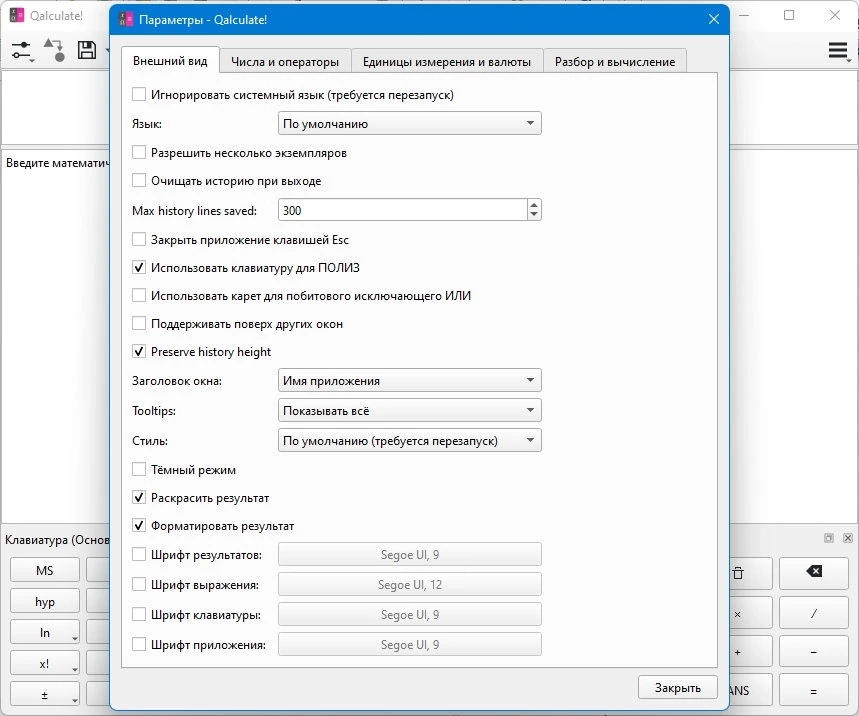This screenshot has height=716, width=859.
Task: Select the Внешний вид tab
Action: point(170,61)
